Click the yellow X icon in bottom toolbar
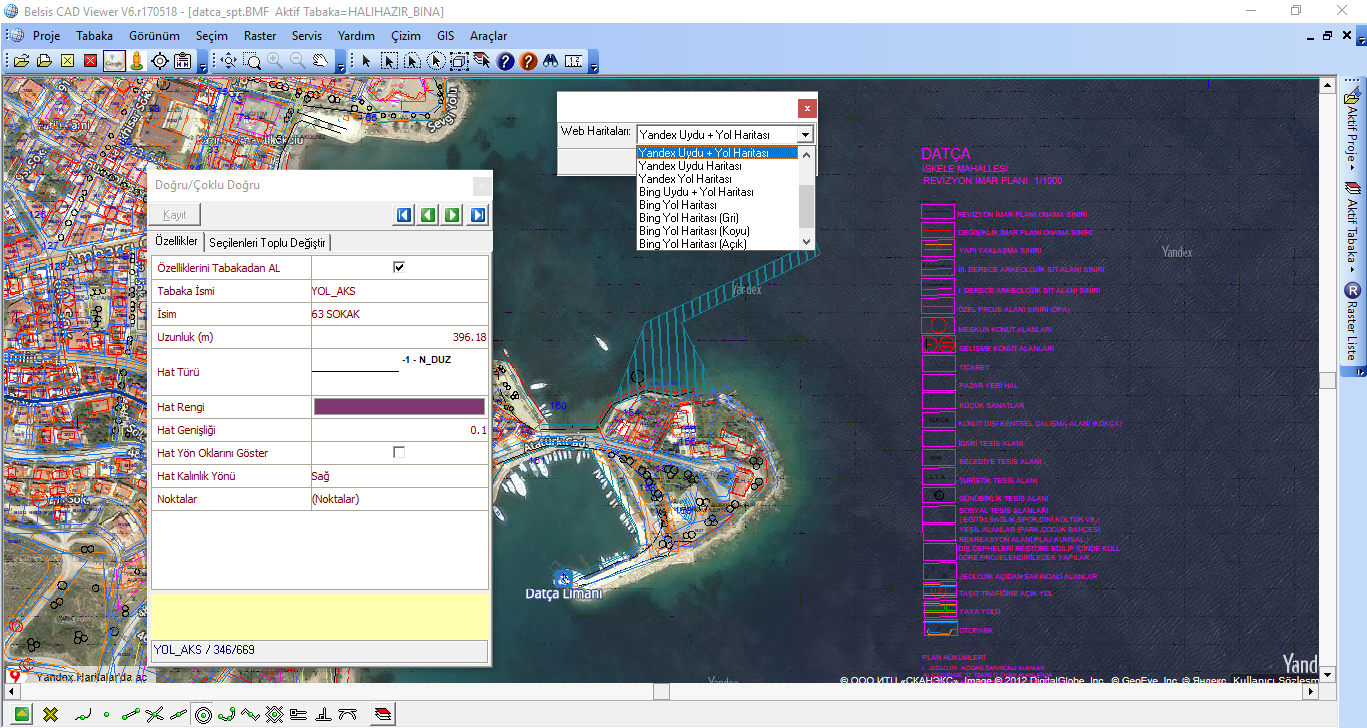Viewport: 1367px width, 728px height. (x=50, y=714)
